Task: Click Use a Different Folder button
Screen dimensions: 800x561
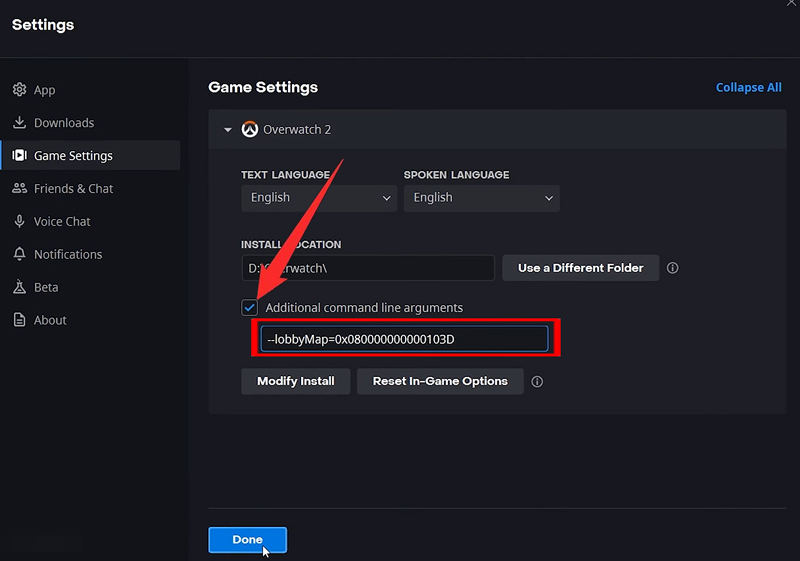Action: click(x=581, y=268)
